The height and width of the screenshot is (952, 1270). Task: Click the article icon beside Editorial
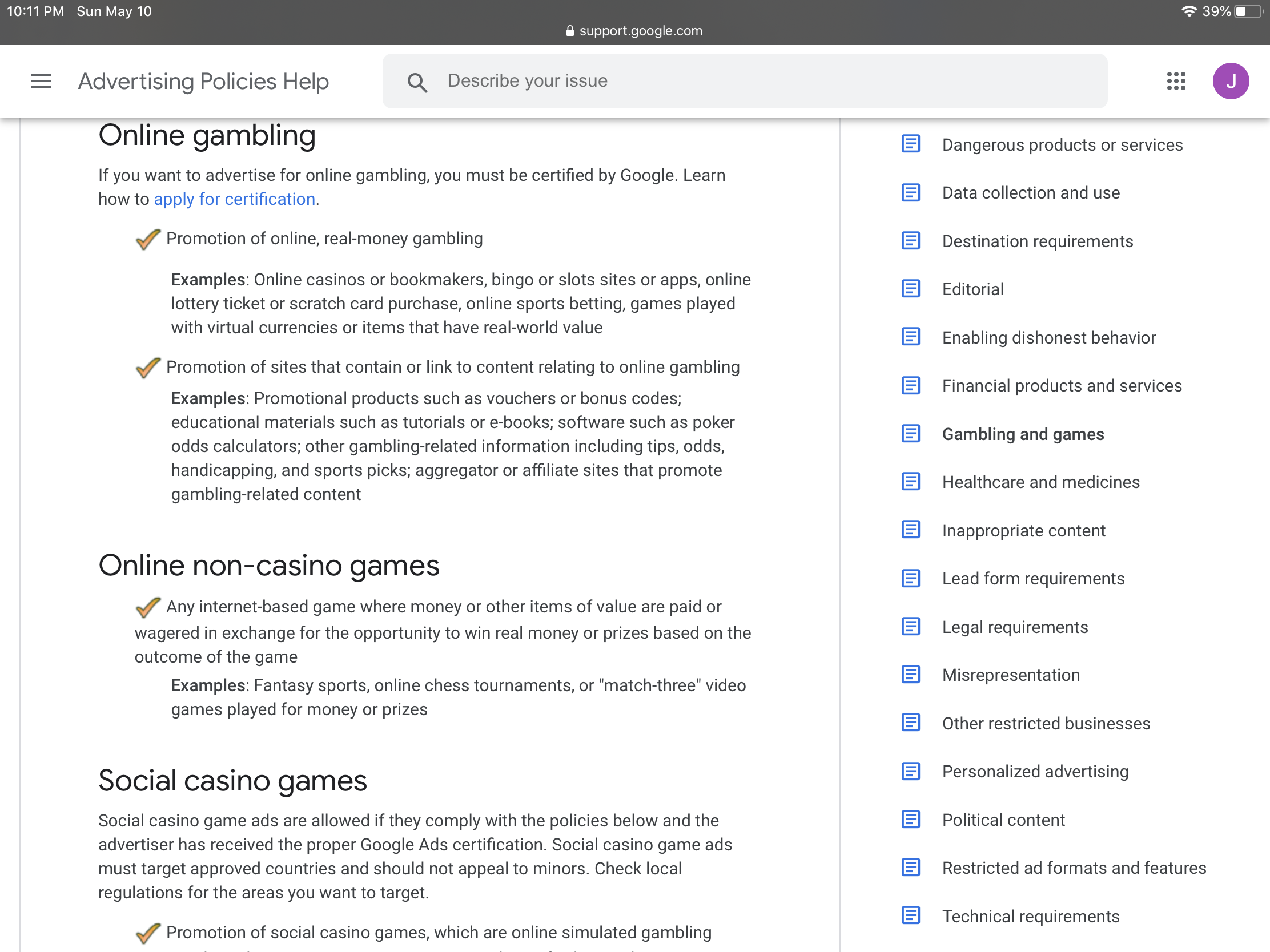pyautogui.click(x=910, y=289)
